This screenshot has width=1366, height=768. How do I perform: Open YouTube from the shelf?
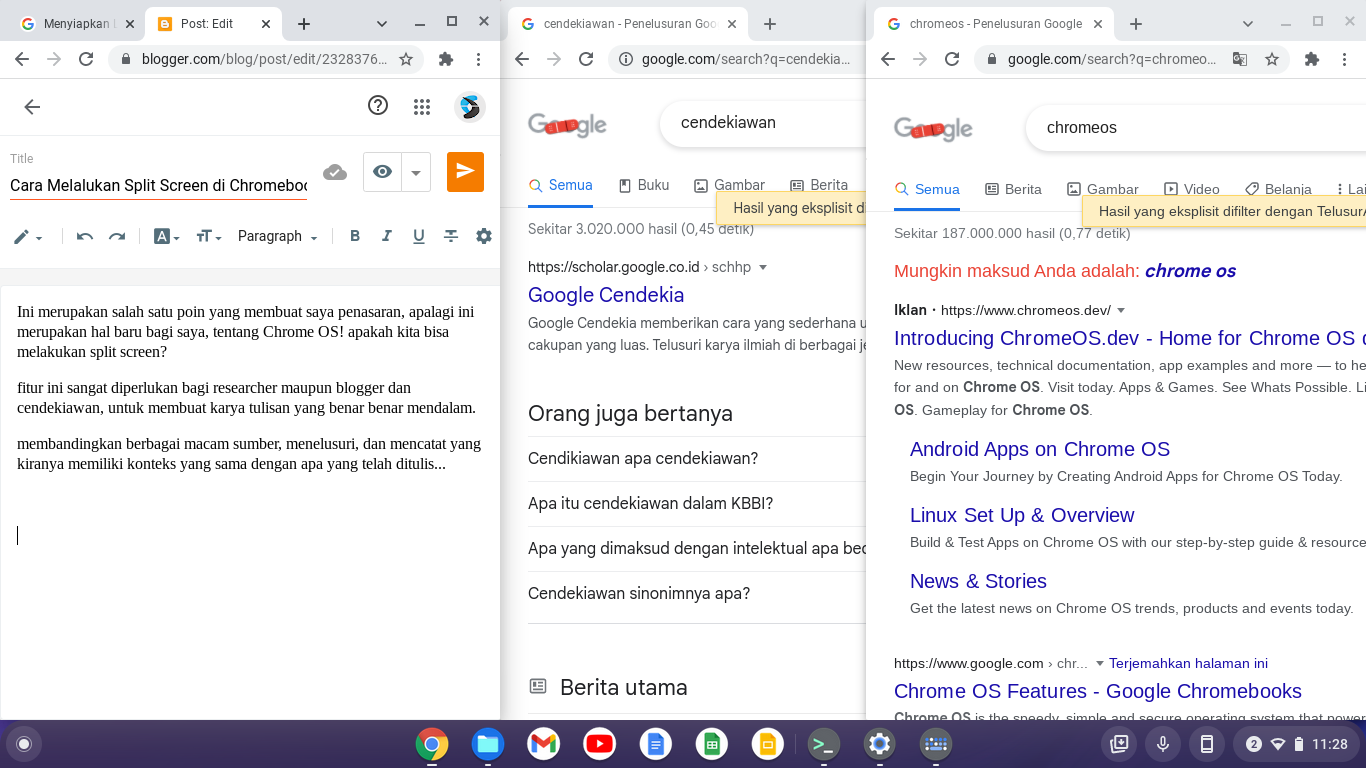pos(600,744)
